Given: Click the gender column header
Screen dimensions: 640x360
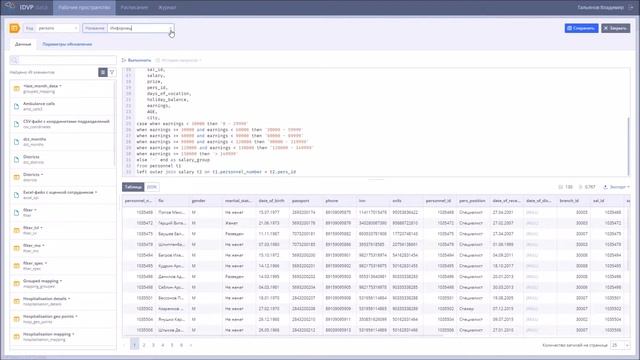Looking at the screenshot, I should (205, 201).
